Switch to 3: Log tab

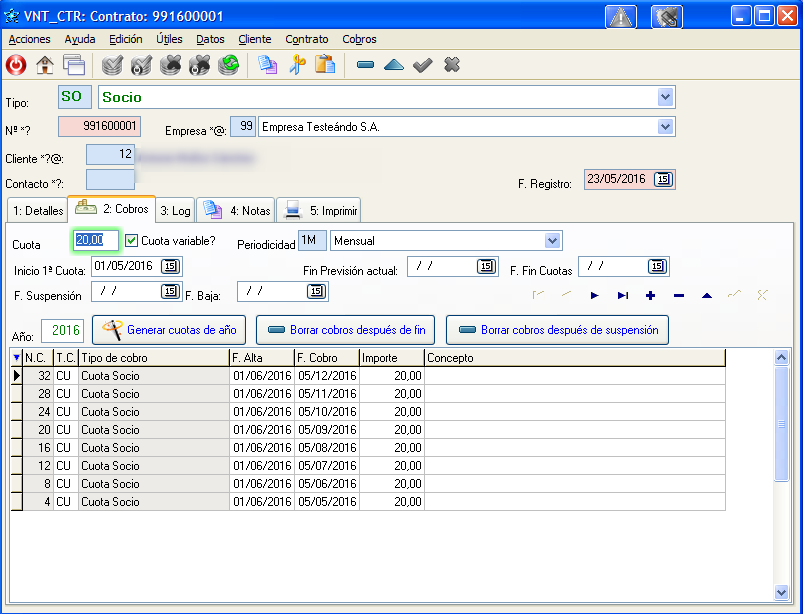click(175, 210)
